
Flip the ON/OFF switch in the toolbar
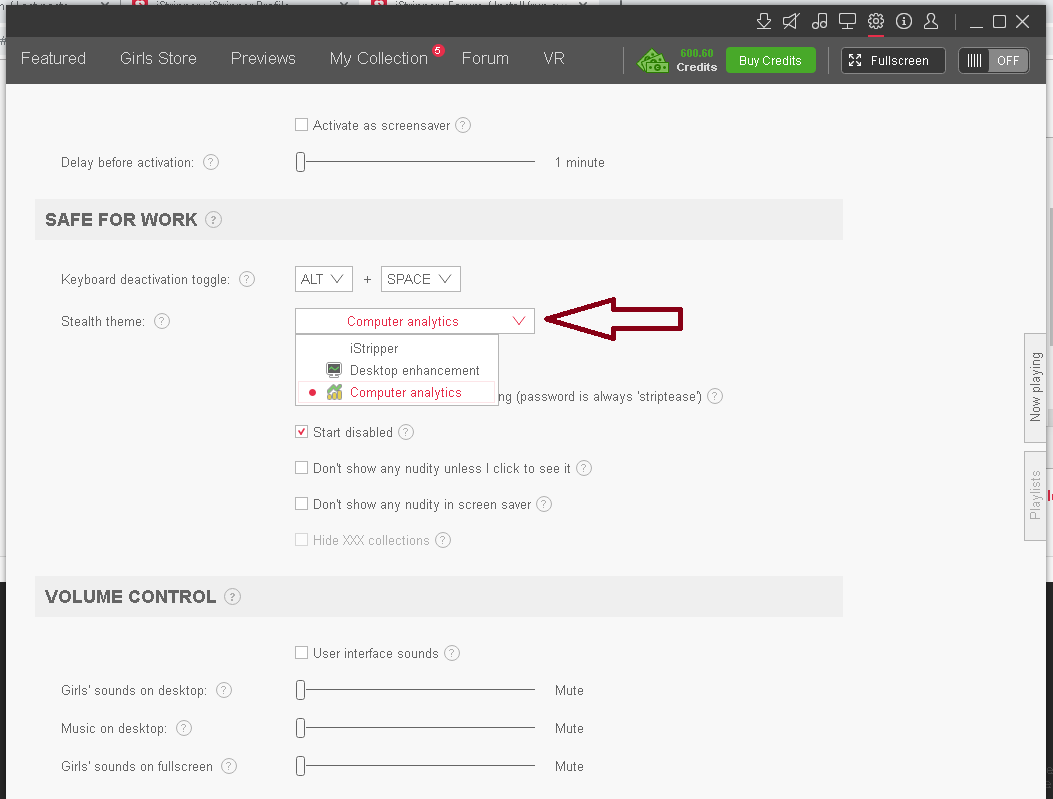(993, 60)
